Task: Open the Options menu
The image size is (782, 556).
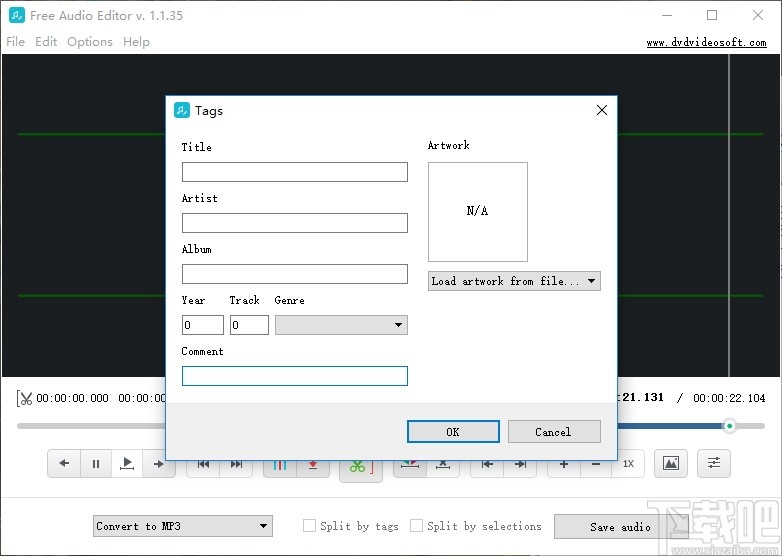Action: [90, 42]
